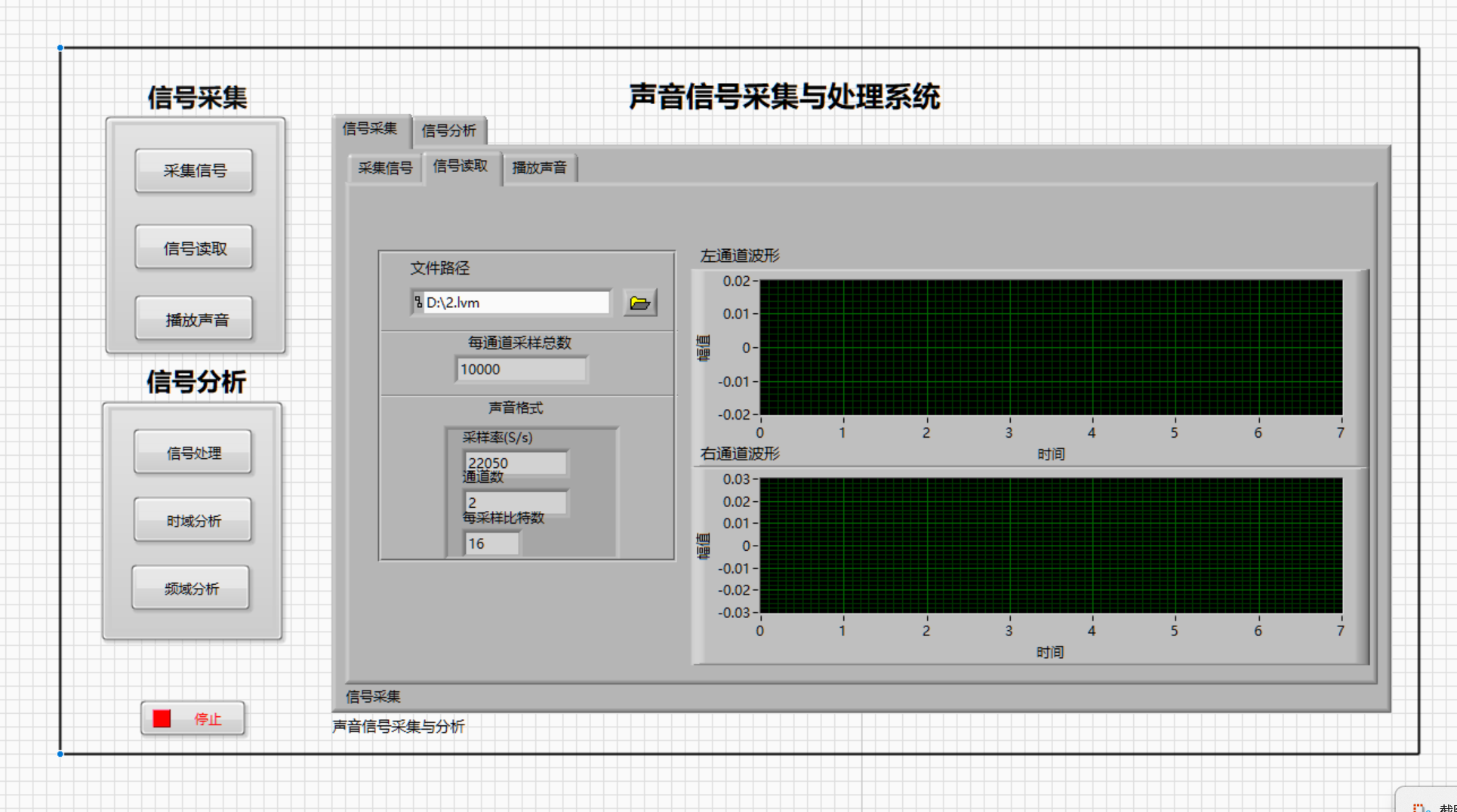Click the 信号采集 caption at tab bottom

tap(373, 696)
